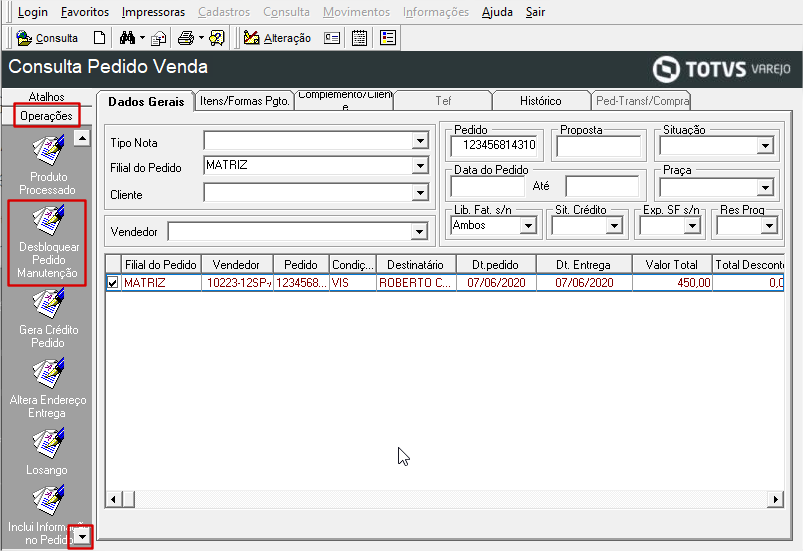The height and width of the screenshot is (551, 803).
Task: Open the Dados Gerais tab
Action: click(146, 101)
